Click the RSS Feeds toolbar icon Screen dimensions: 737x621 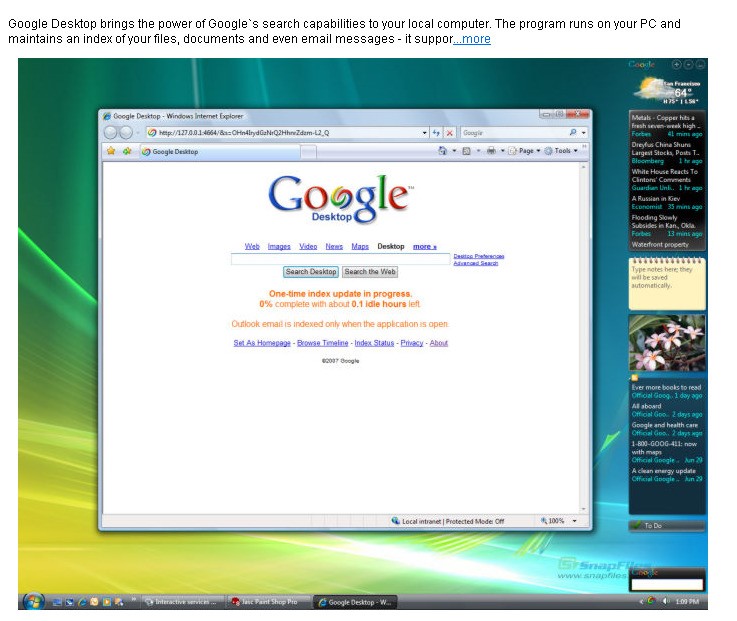tap(466, 151)
